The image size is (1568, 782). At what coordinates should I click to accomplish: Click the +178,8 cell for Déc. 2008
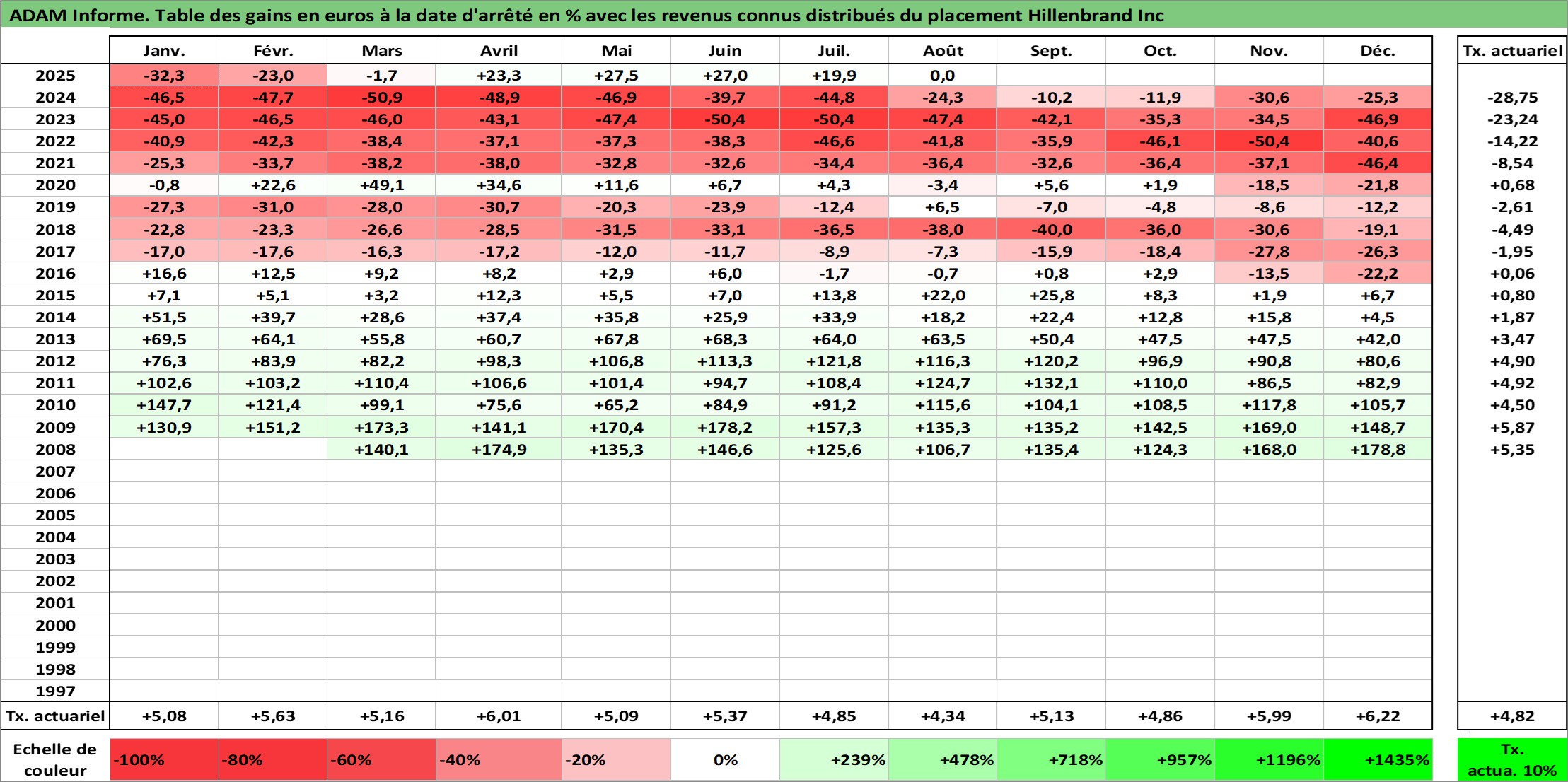tap(1378, 449)
